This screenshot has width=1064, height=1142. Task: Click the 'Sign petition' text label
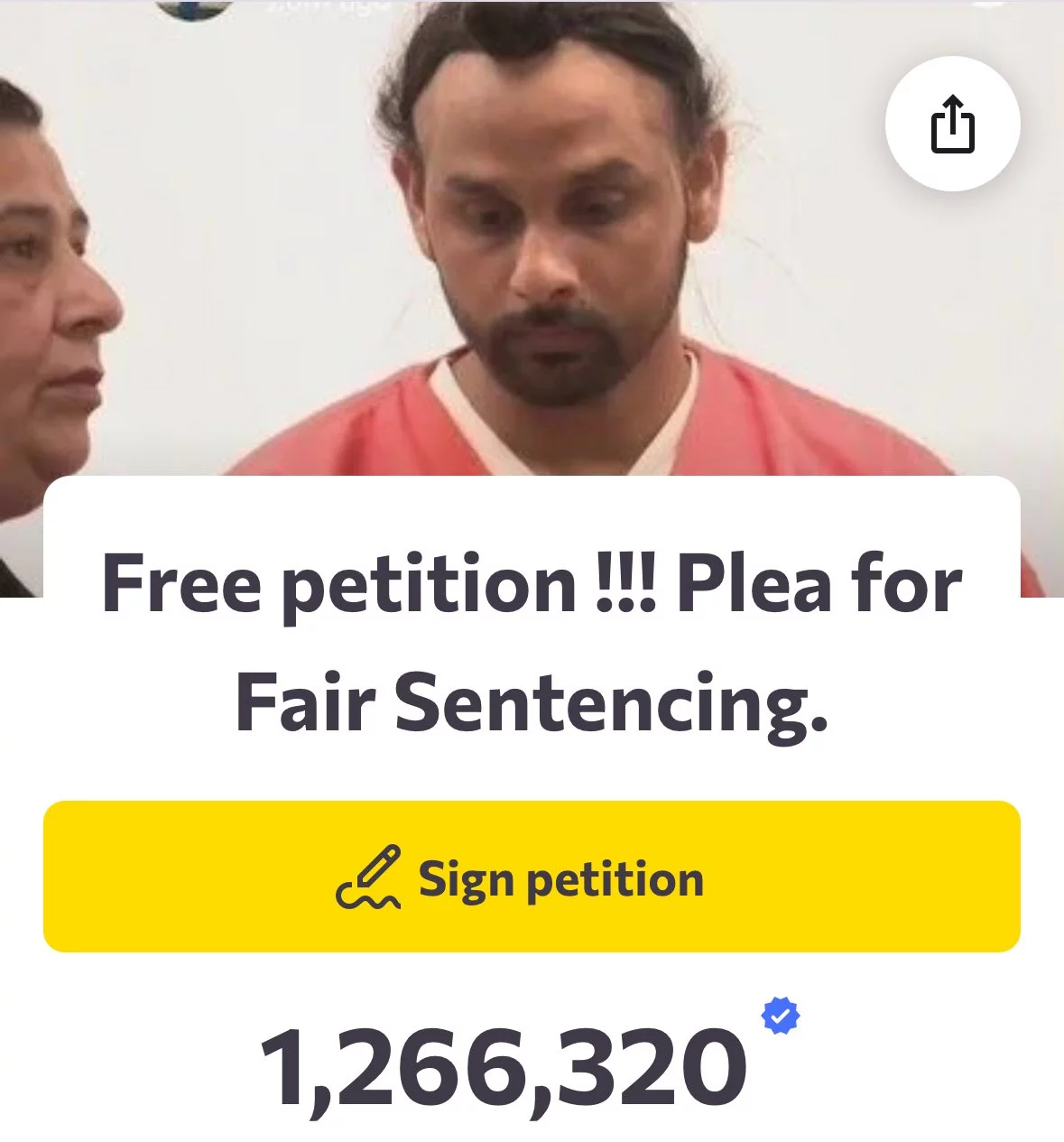point(561,878)
